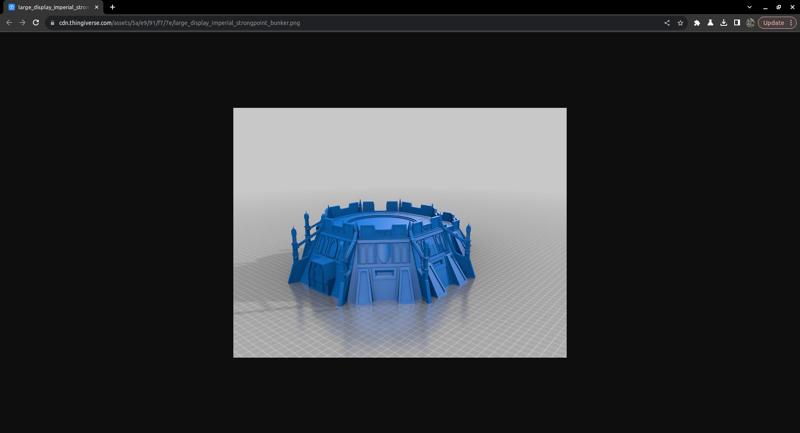Screen dimensions: 800x433
Task: Click the Update button
Action: (x=777, y=23)
